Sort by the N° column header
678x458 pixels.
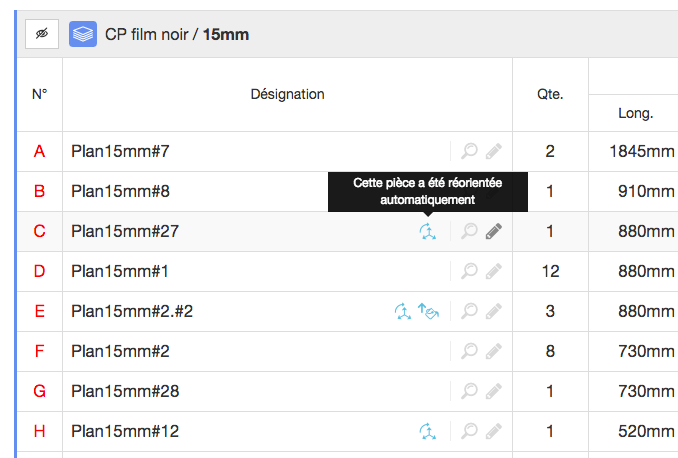(x=39, y=94)
